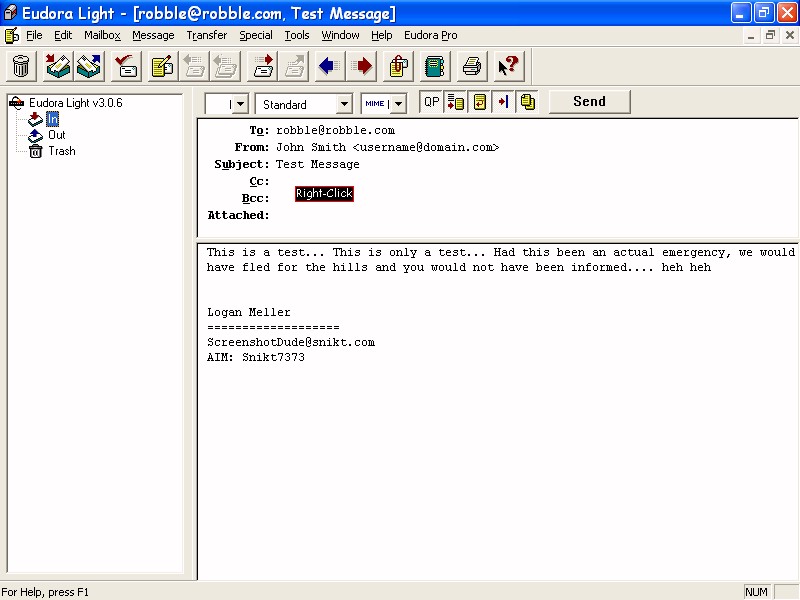Screen dimensions: 800x600
Task: Click the Reply All toolbar icon
Action: (225, 66)
